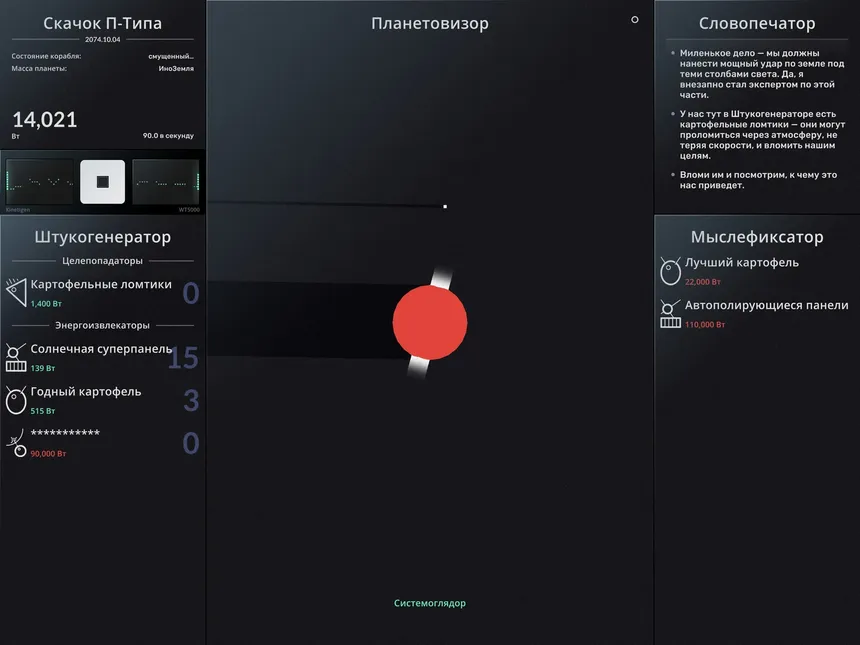
Task: Click the Картофельные ломтики triangle icon
Action: click(16, 292)
